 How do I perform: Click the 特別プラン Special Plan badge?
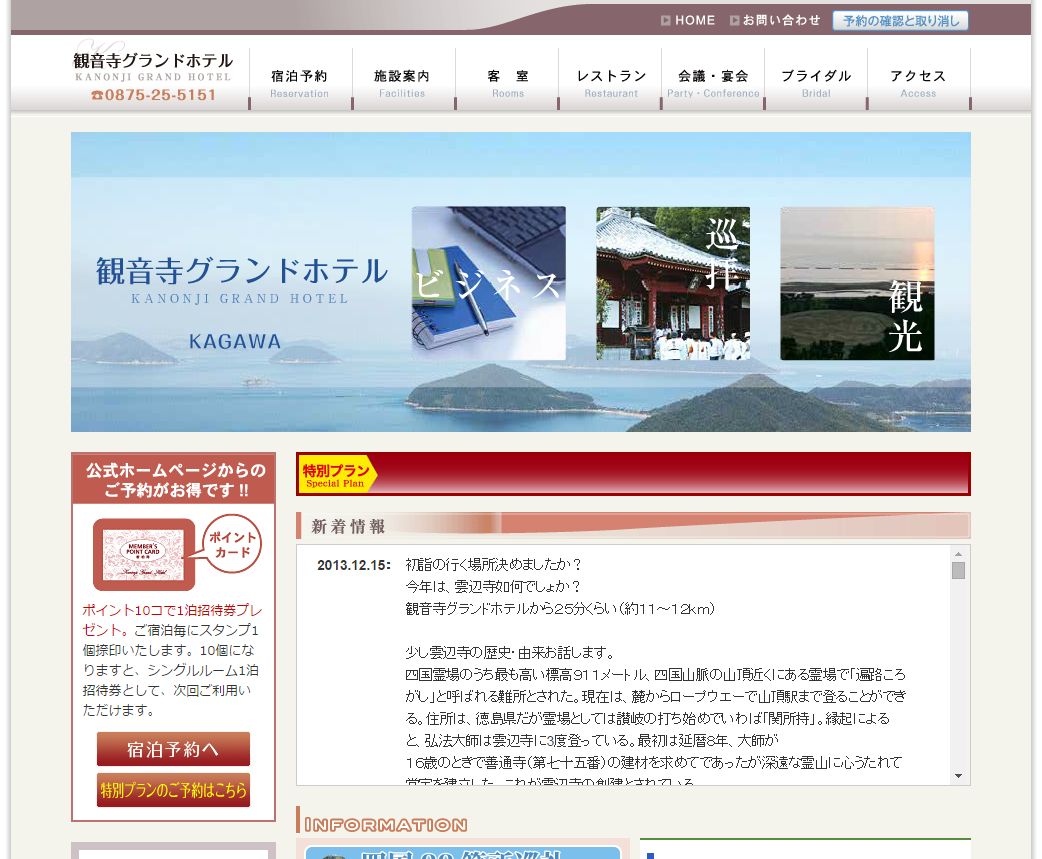pyautogui.click(x=337, y=474)
